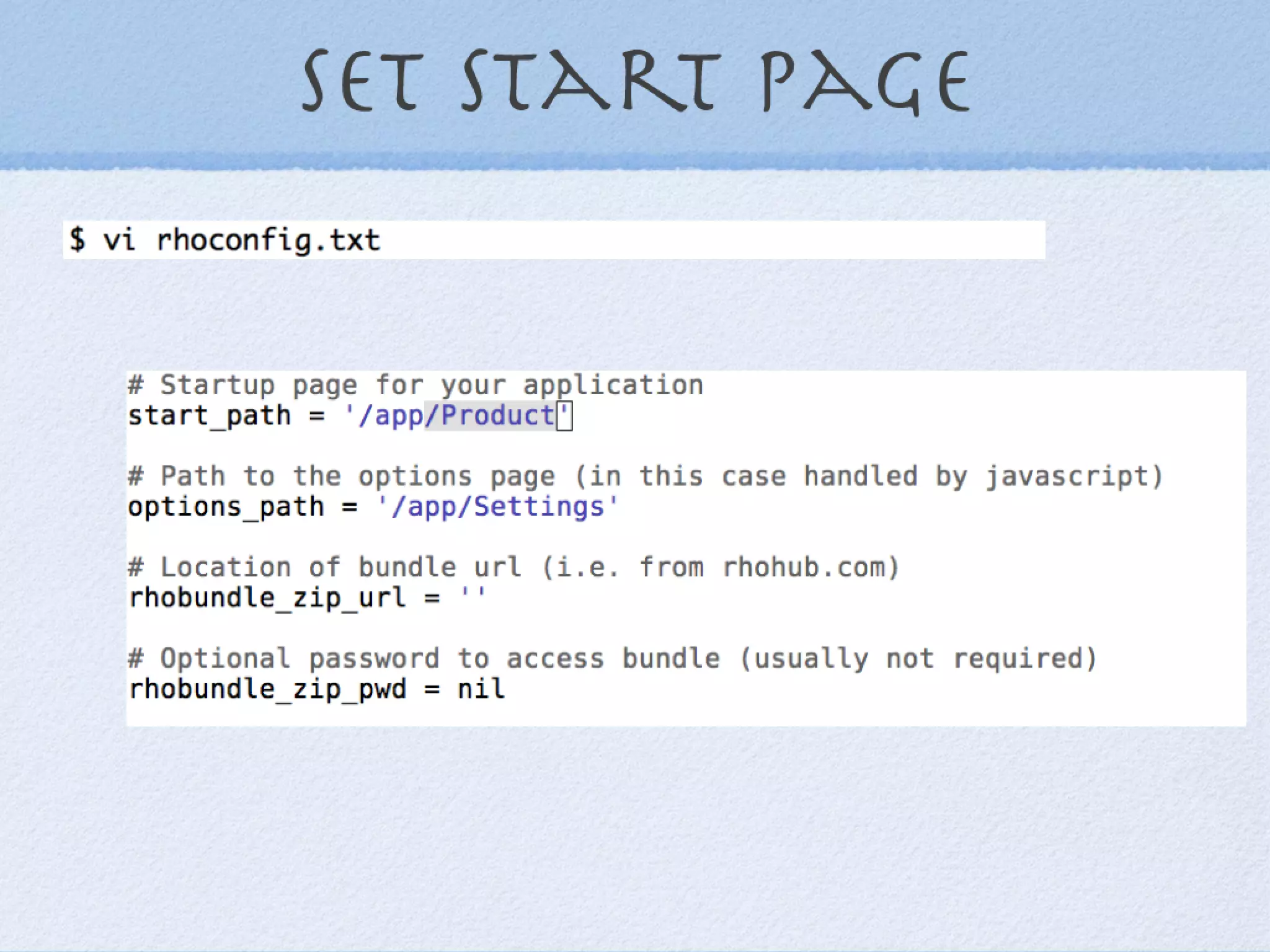The height and width of the screenshot is (952, 1270).
Task: Click the 'nil' value
Action: 481,689
